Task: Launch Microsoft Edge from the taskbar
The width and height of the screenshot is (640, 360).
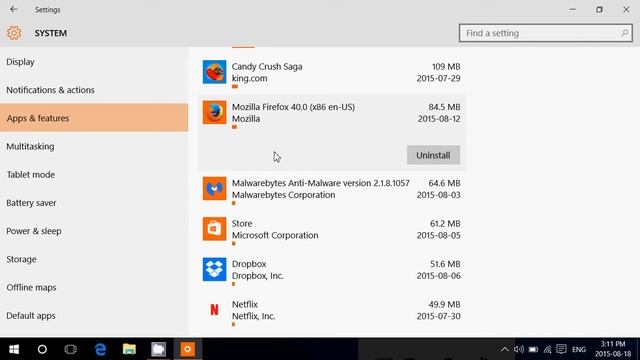Action: (x=100, y=349)
